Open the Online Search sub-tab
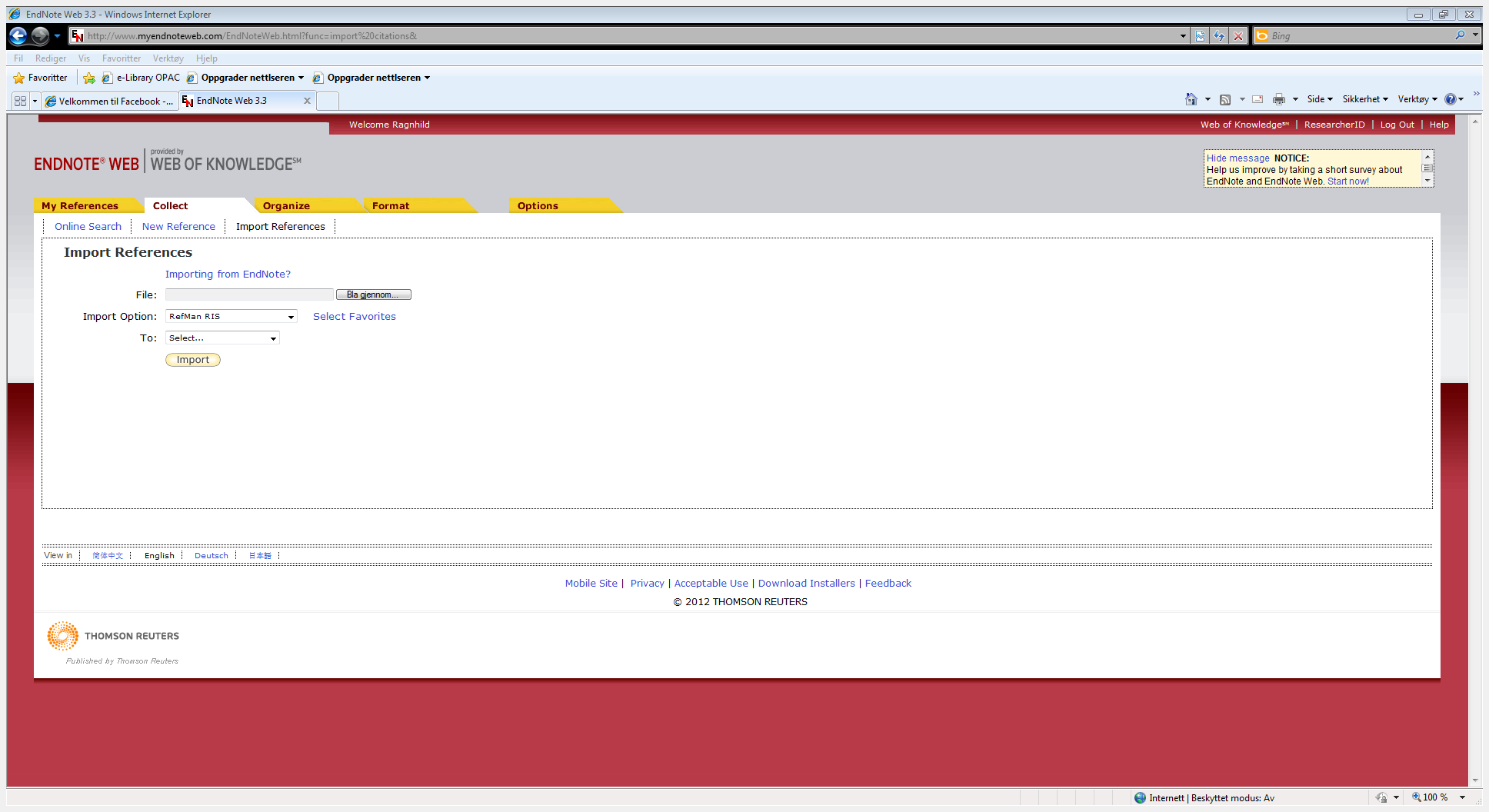Screen dimensions: 1489x812 pyautogui.click(x=88, y=227)
